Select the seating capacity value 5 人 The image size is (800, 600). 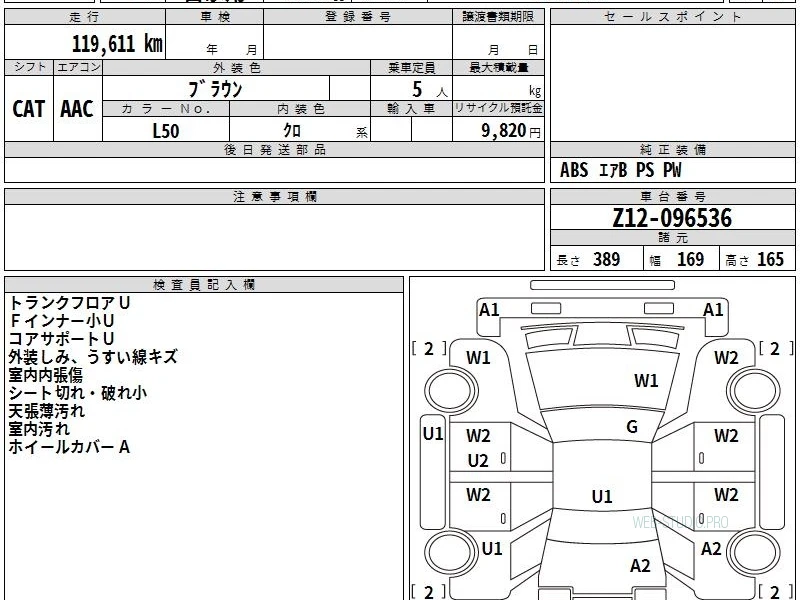[x=430, y=90]
